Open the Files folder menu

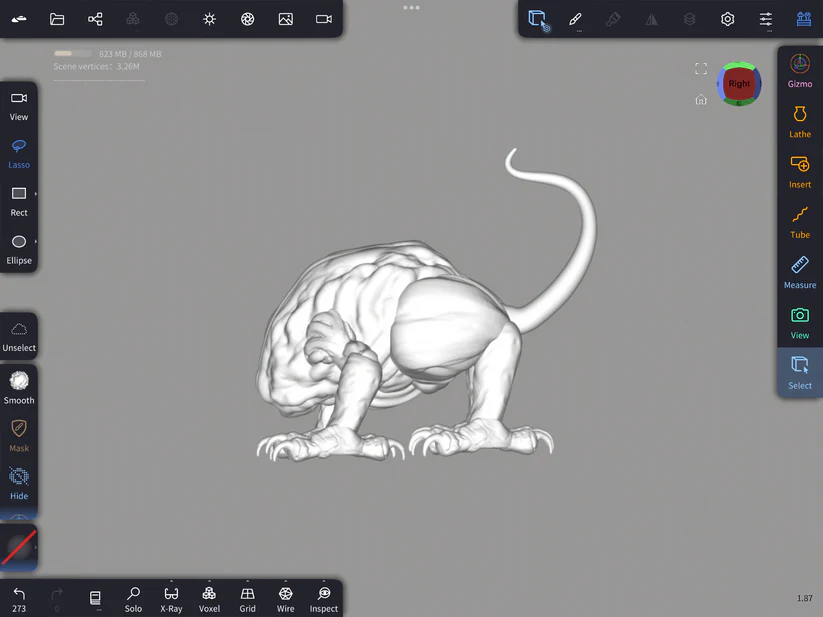(57, 19)
